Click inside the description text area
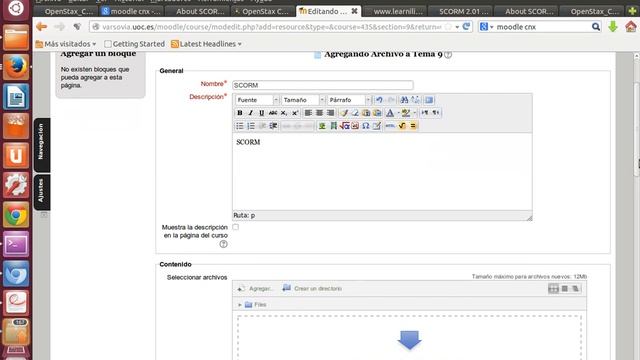The width and height of the screenshot is (640, 360). click(382, 172)
